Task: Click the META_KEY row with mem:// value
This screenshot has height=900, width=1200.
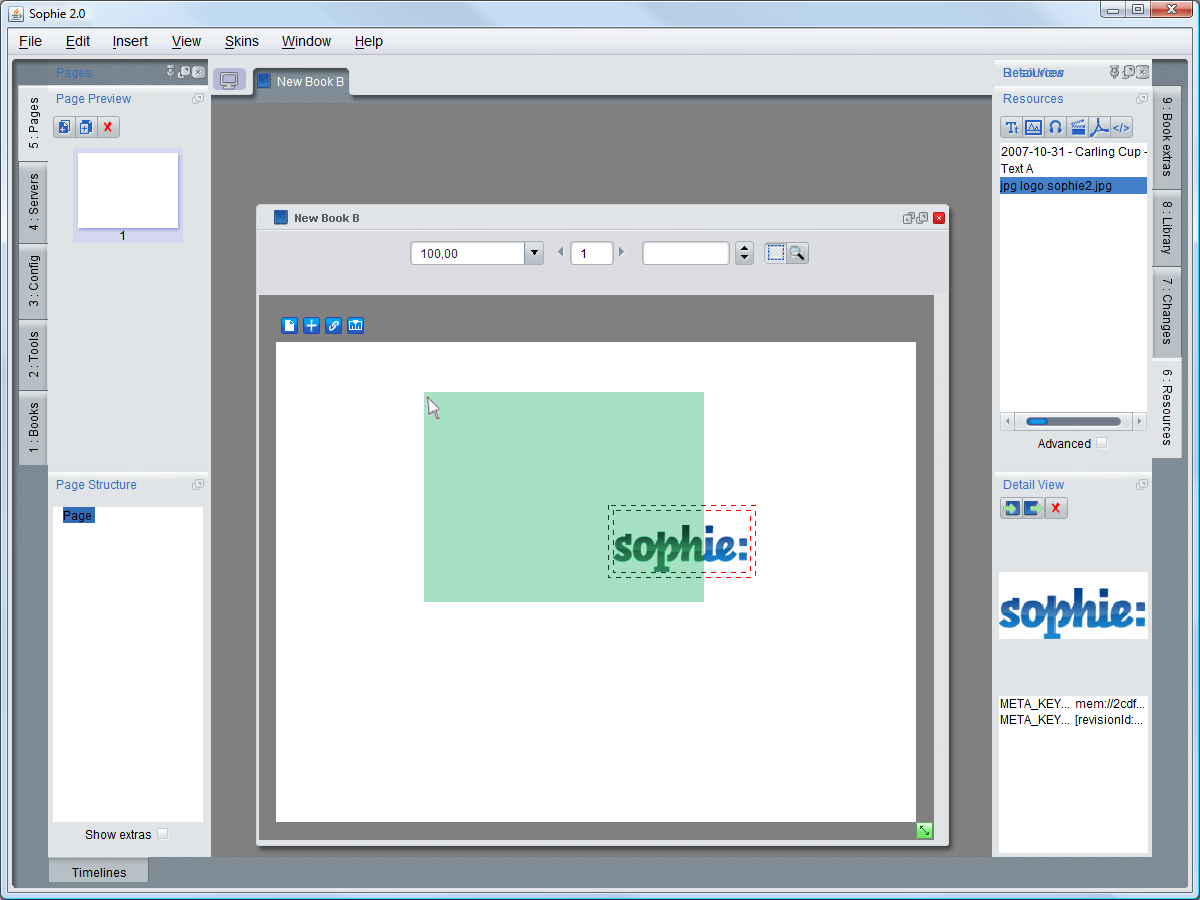Action: coord(1073,704)
